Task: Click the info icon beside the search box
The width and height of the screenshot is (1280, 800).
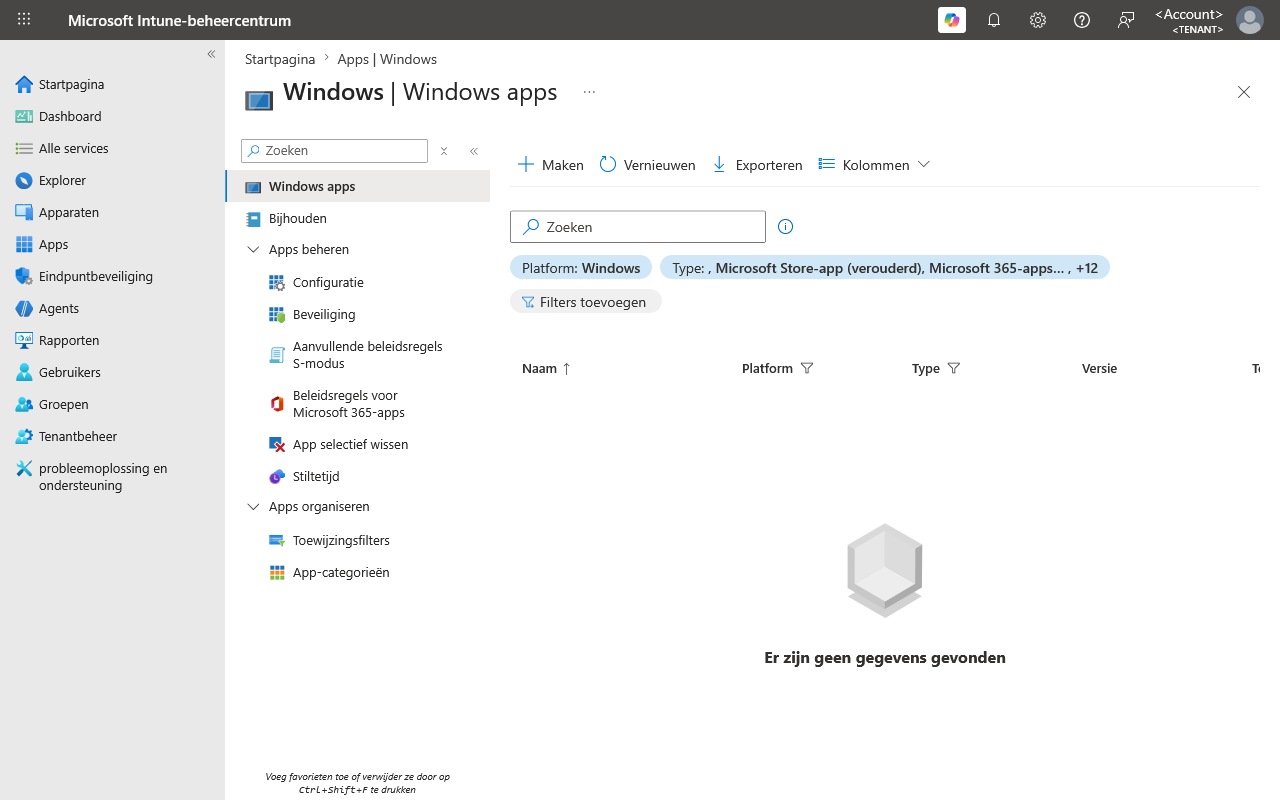Action: 785,227
